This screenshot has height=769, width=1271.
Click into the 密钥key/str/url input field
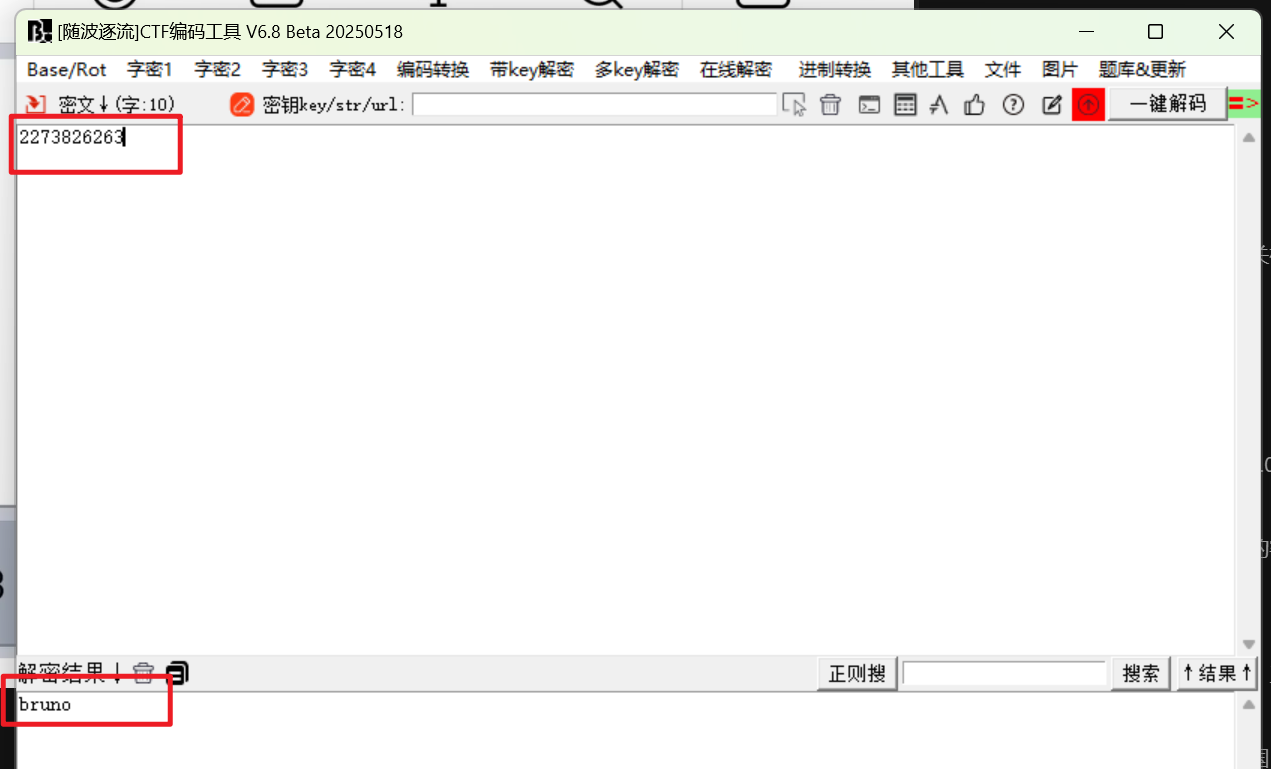point(594,104)
